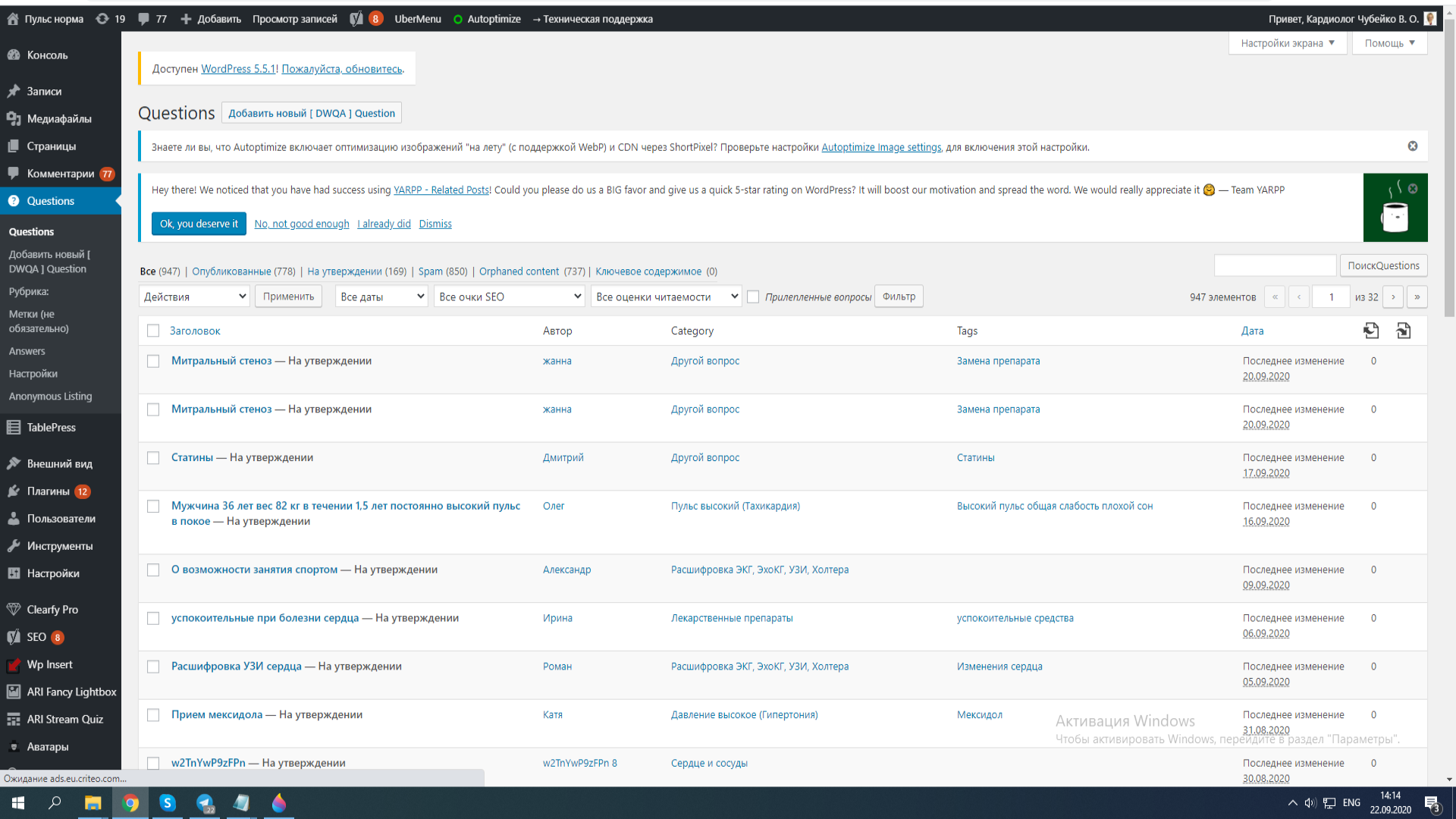Check the Прилепленные вопросы checkbox
1456x819 pixels.
[x=753, y=297]
